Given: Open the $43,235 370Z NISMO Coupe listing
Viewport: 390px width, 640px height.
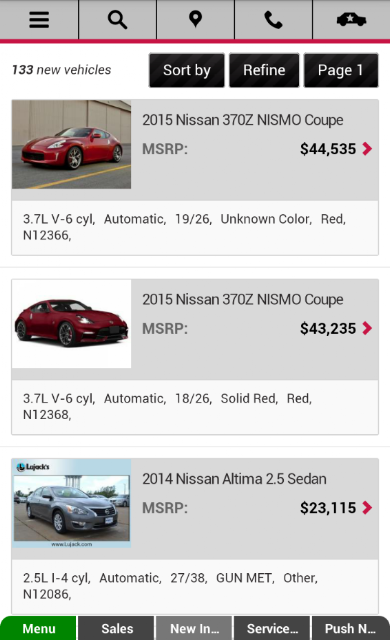Looking at the screenshot, I should click(195, 357).
